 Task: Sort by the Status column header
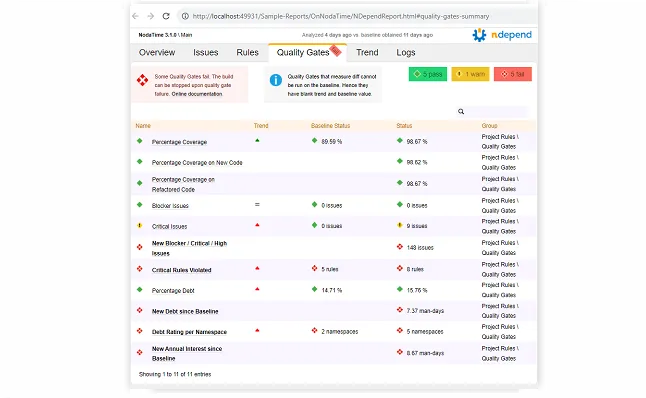click(x=404, y=126)
